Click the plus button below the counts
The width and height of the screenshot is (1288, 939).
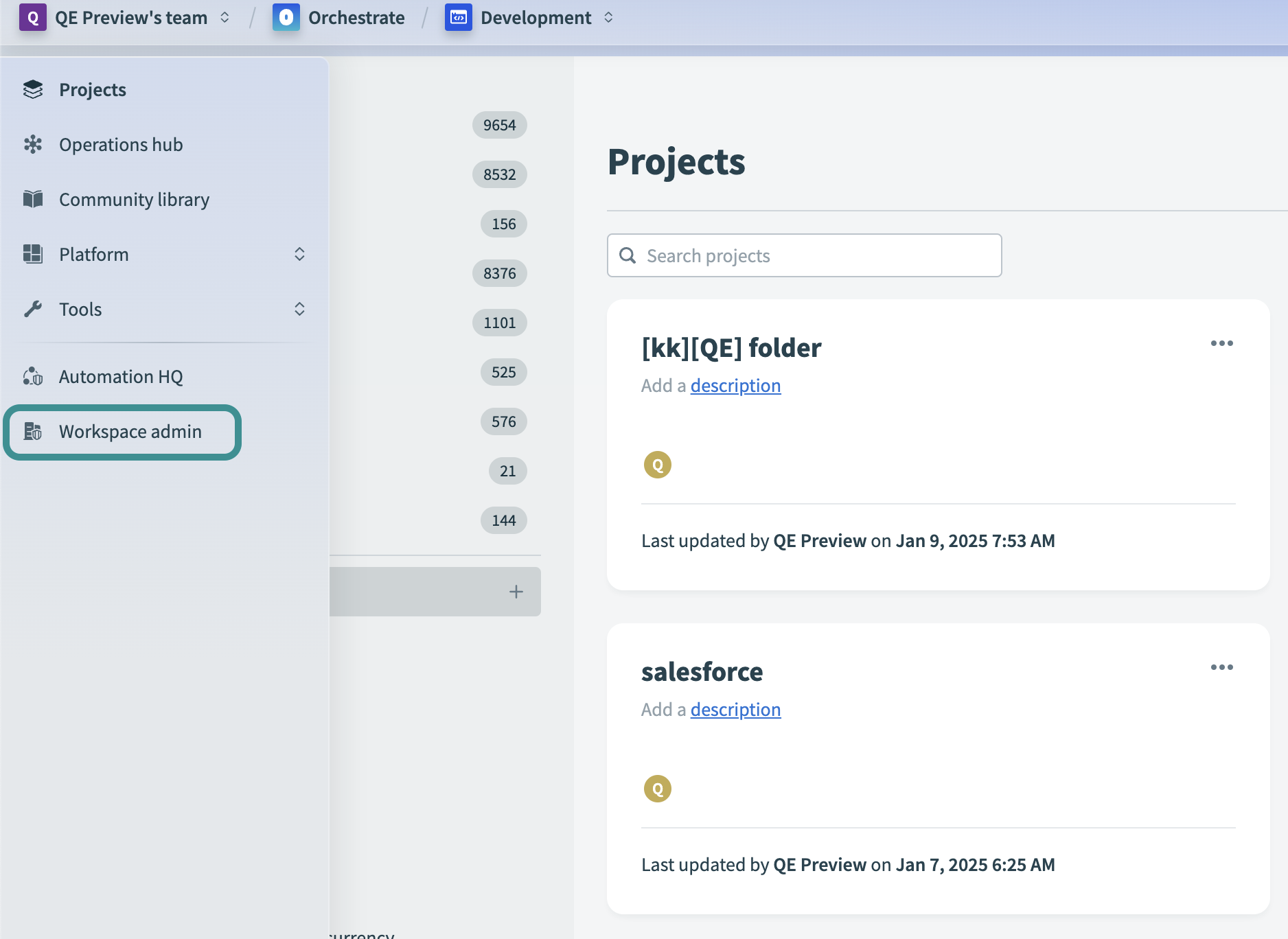click(516, 591)
